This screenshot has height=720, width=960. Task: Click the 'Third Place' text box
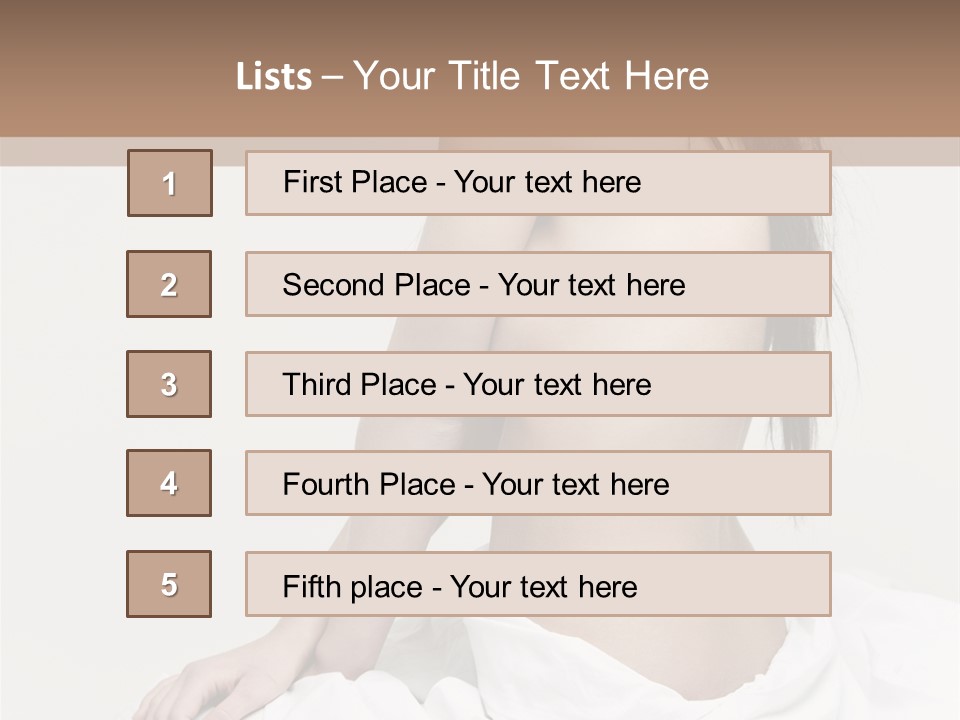pyautogui.click(x=538, y=384)
